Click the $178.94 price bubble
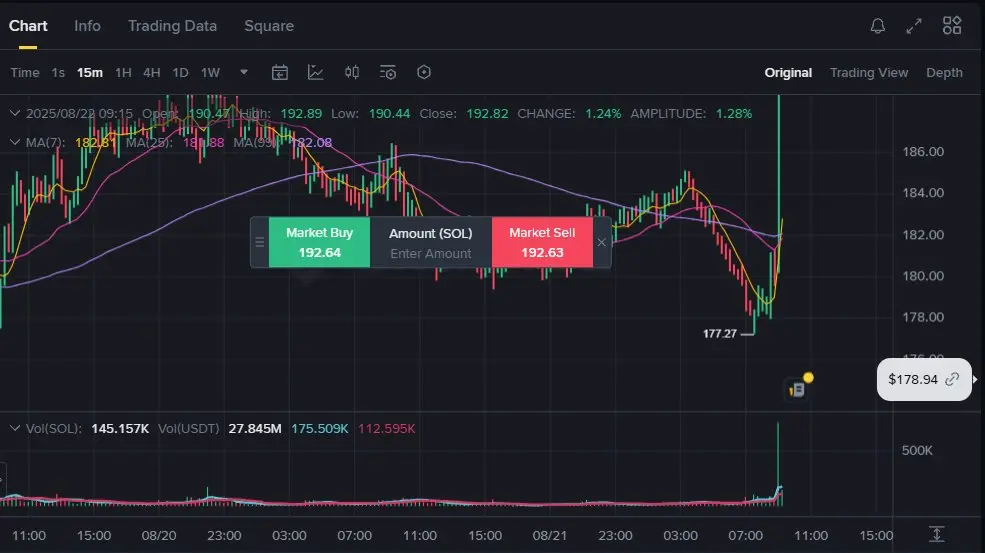The image size is (985, 553). pos(923,379)
